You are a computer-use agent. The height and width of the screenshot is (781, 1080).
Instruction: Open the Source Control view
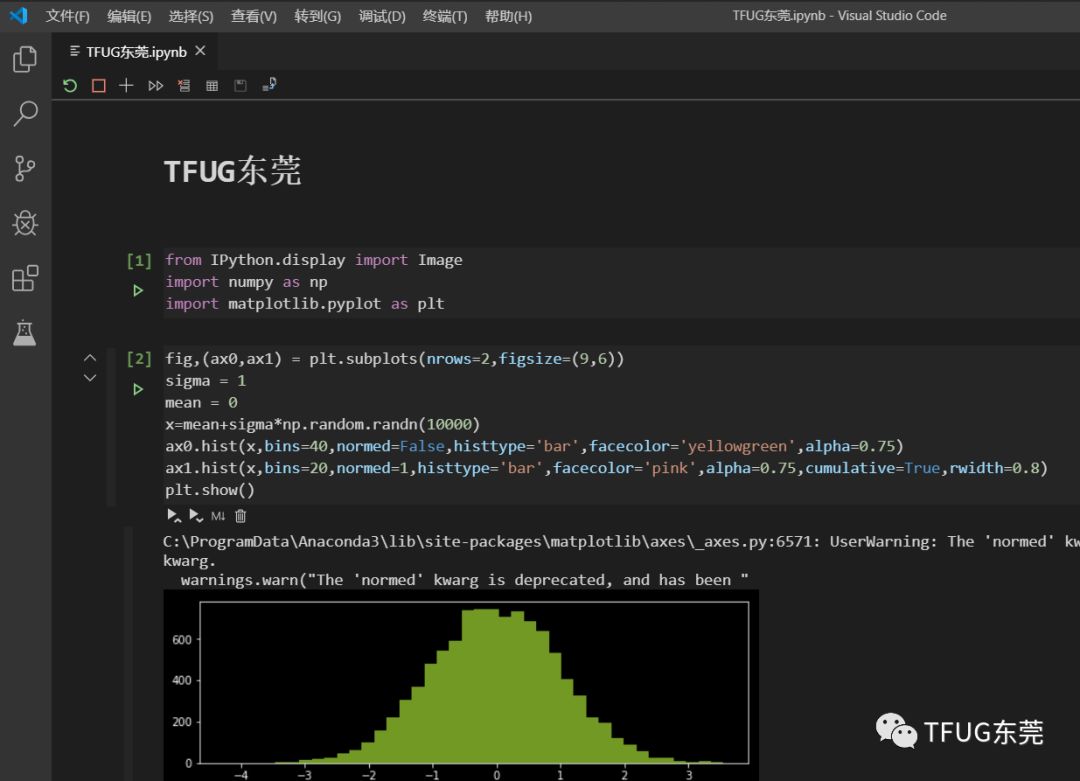pos(25,169)
